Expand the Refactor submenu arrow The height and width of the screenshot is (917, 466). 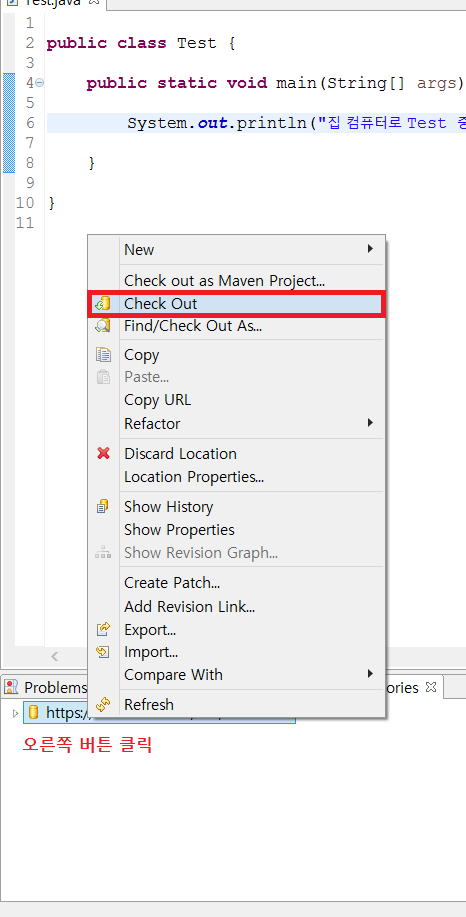tap(370, 422)
